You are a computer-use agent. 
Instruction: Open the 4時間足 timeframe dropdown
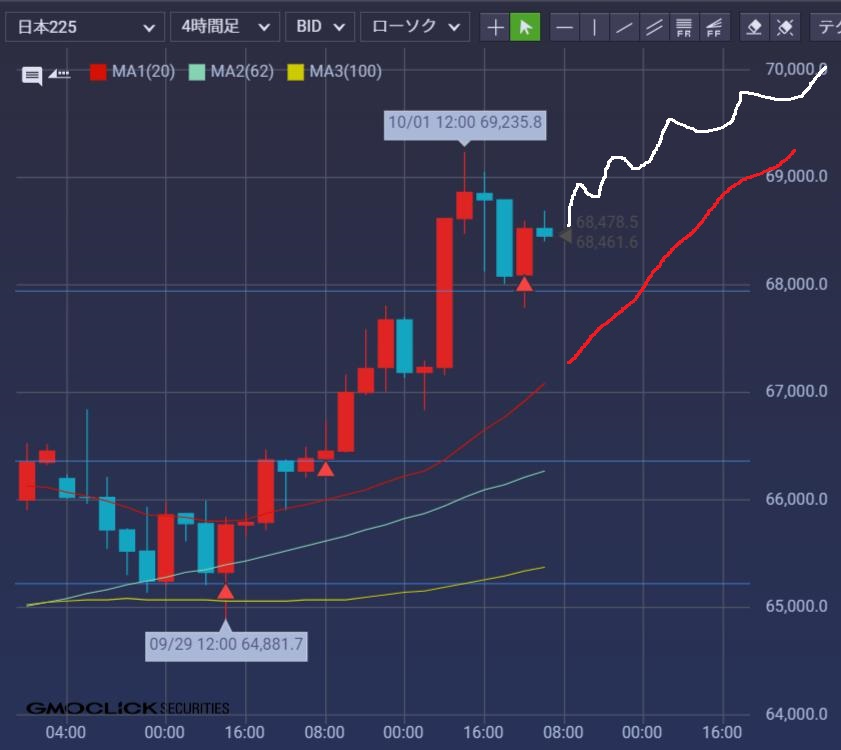point(225,27)
